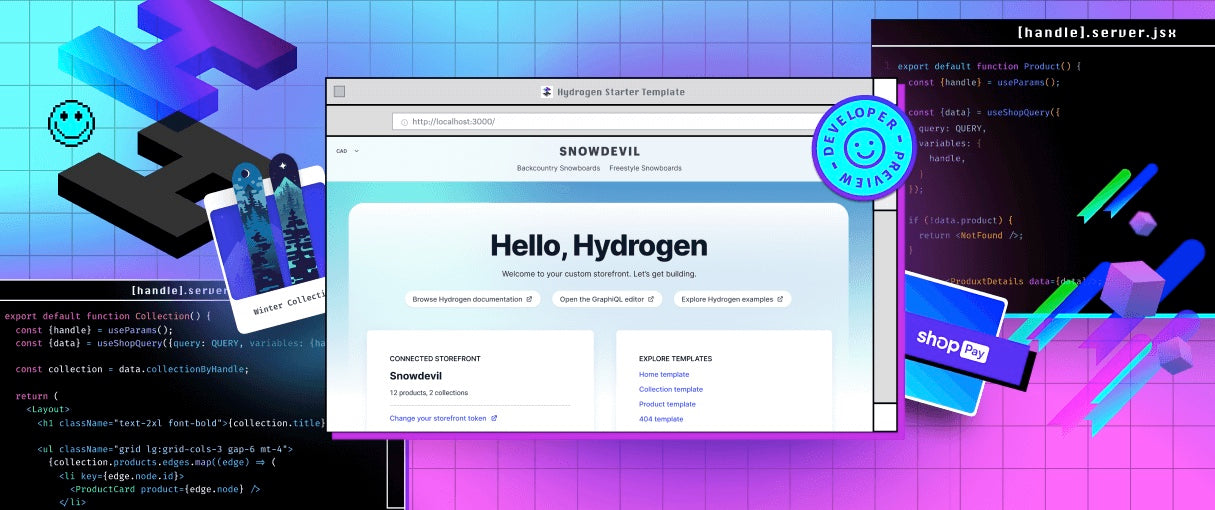Image resolution: width=1215 pixels, height=510 pixels.
Task: Click the external-link icon beside GraphiQL editor
Action: [652, 299]
